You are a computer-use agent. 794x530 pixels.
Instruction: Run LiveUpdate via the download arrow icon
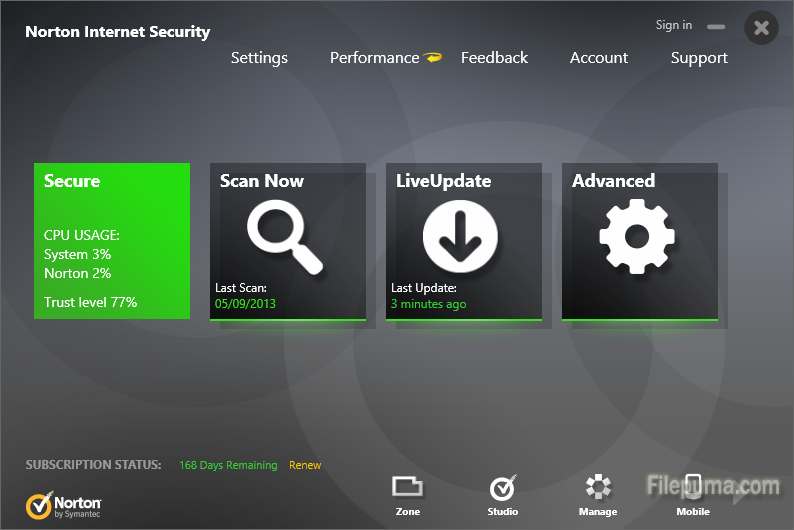[x=461, y=236]
